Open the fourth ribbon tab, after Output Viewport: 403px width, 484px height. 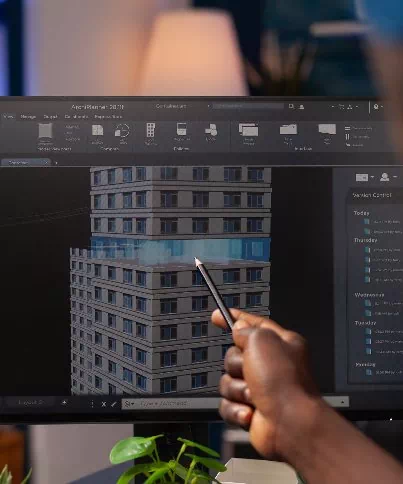(x=76, y=117)
